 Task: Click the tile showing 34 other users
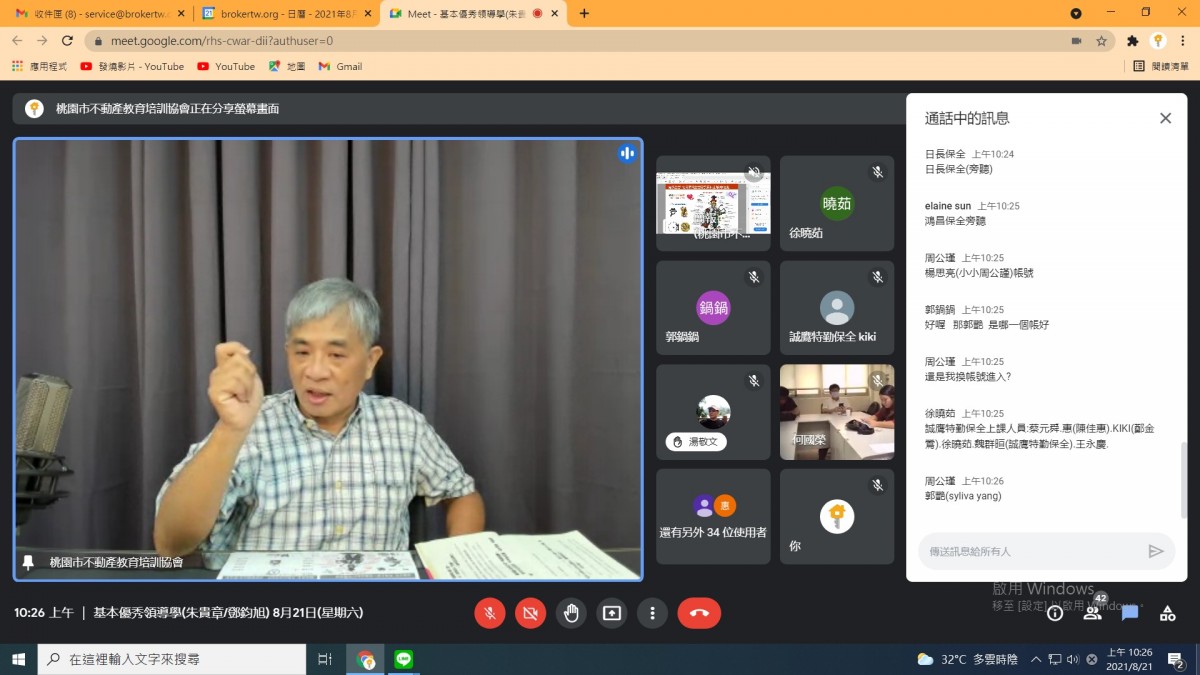coord(713,517)
